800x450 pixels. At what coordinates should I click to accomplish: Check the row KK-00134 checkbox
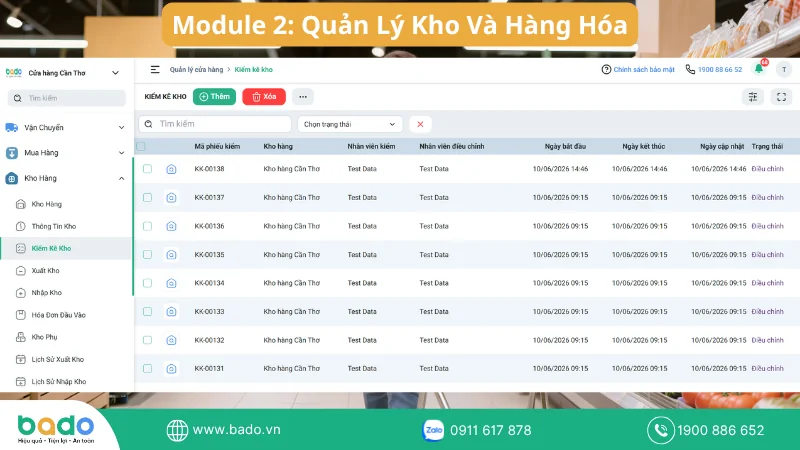[147, 283]
